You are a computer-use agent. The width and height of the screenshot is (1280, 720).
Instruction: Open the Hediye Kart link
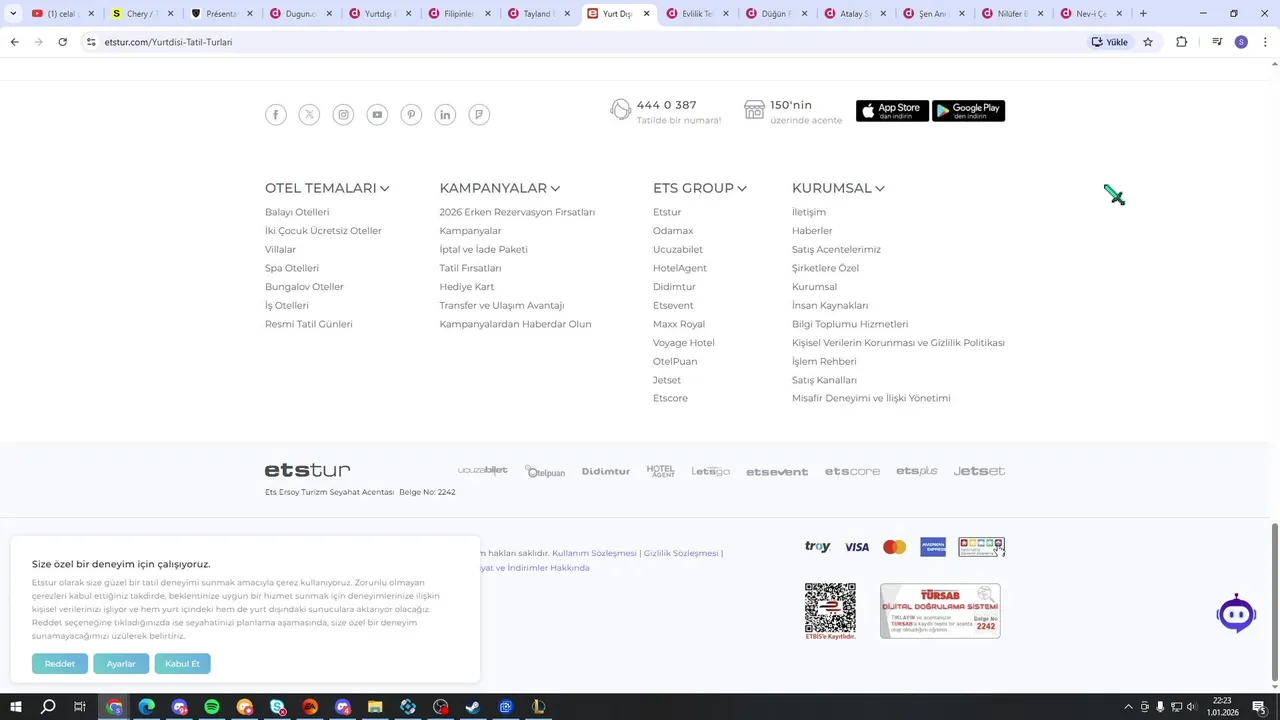point(467,287)
